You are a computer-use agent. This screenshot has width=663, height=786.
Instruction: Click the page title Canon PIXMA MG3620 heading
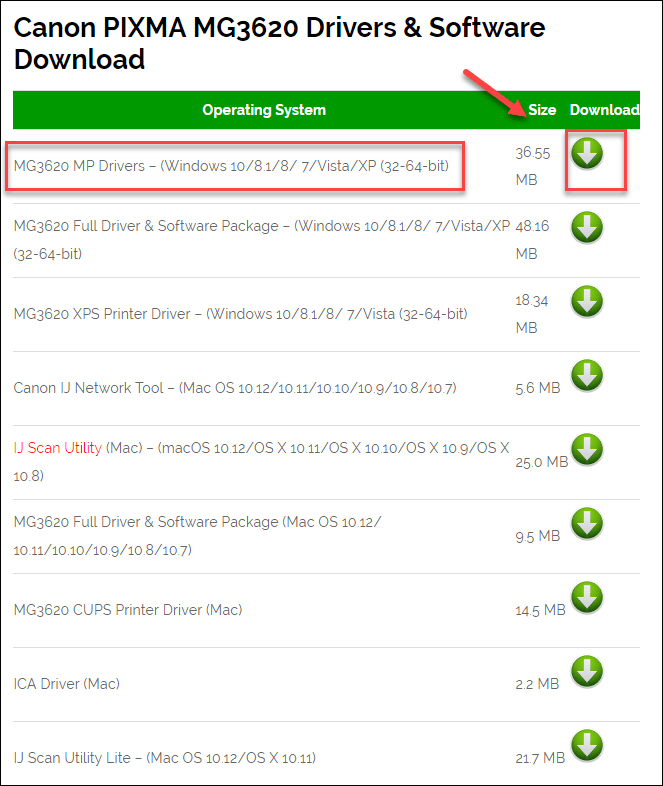pyautogui.click(x=279, y=43)
